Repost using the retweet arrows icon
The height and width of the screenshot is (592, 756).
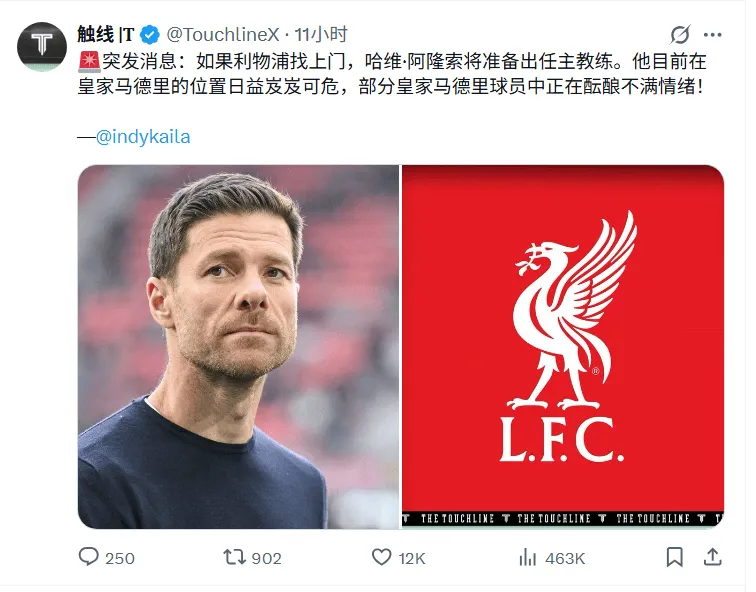234,557
